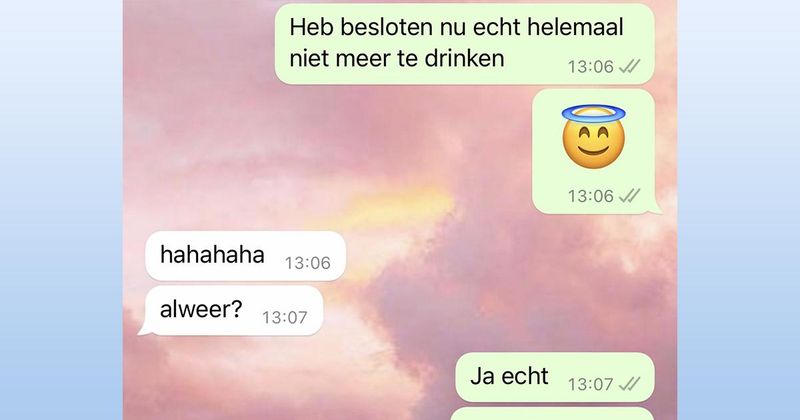Click the 13:06 timestamp on 'Heb besloten' message
Image resolution: width=800 pixels, height=420 pixels.
(591, 67)
